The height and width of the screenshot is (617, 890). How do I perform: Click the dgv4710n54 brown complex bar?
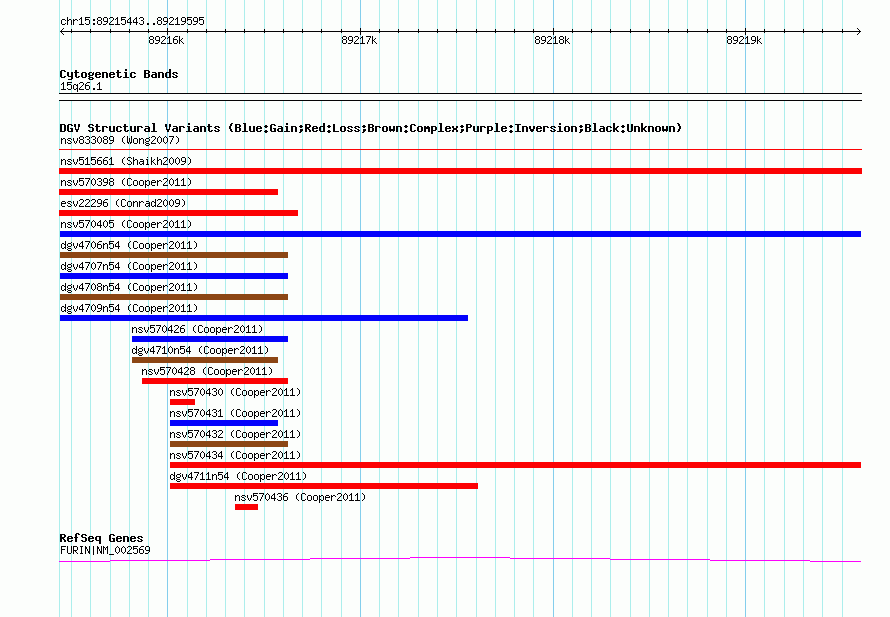pos(205,360)
